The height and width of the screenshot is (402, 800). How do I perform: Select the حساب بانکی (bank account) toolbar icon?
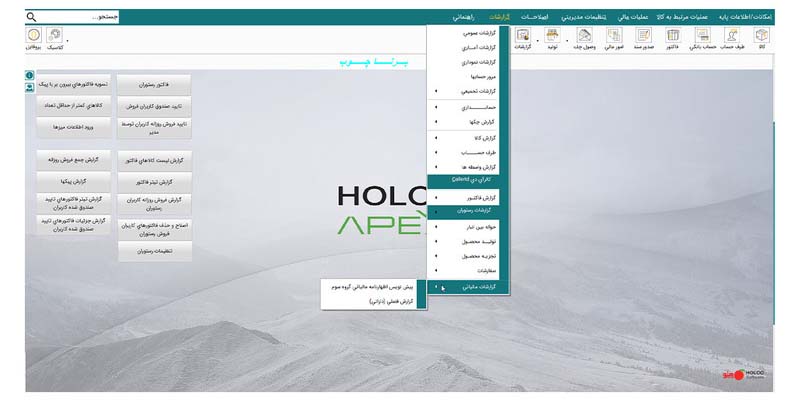coord(703,36)
